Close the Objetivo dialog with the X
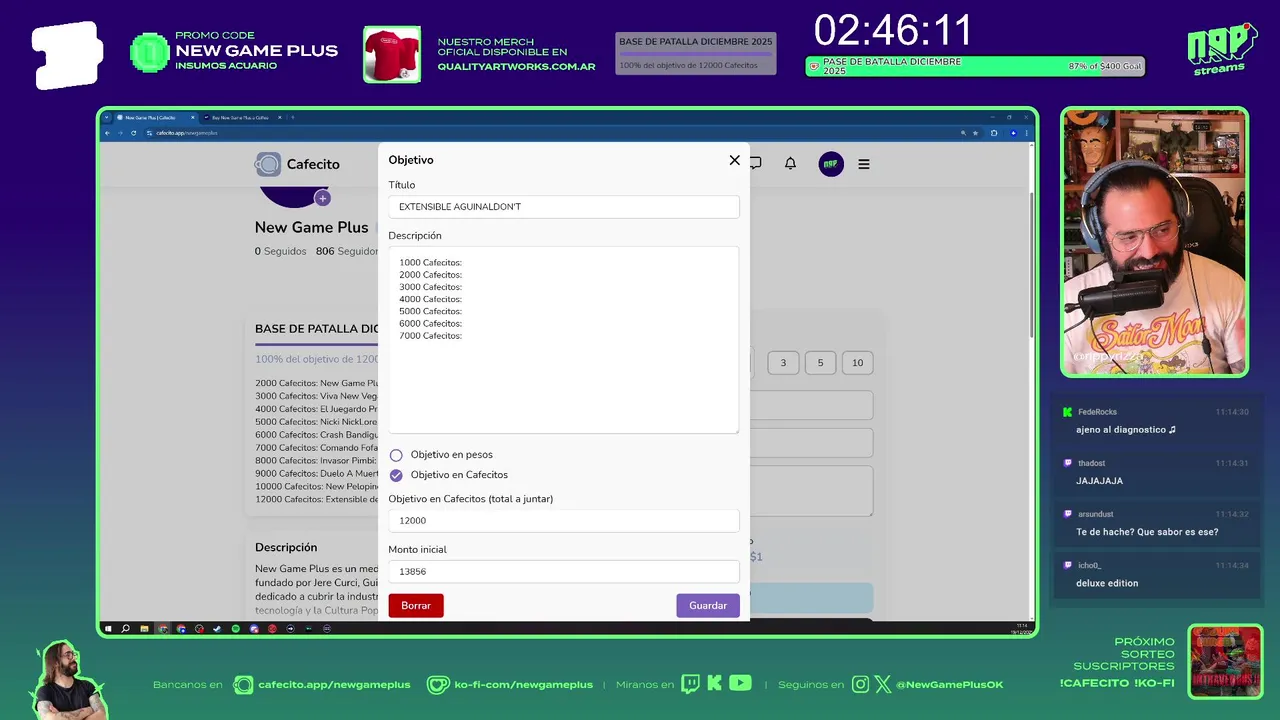The height and width of the screenshot is (720, 1280). (x=734, y=160)
